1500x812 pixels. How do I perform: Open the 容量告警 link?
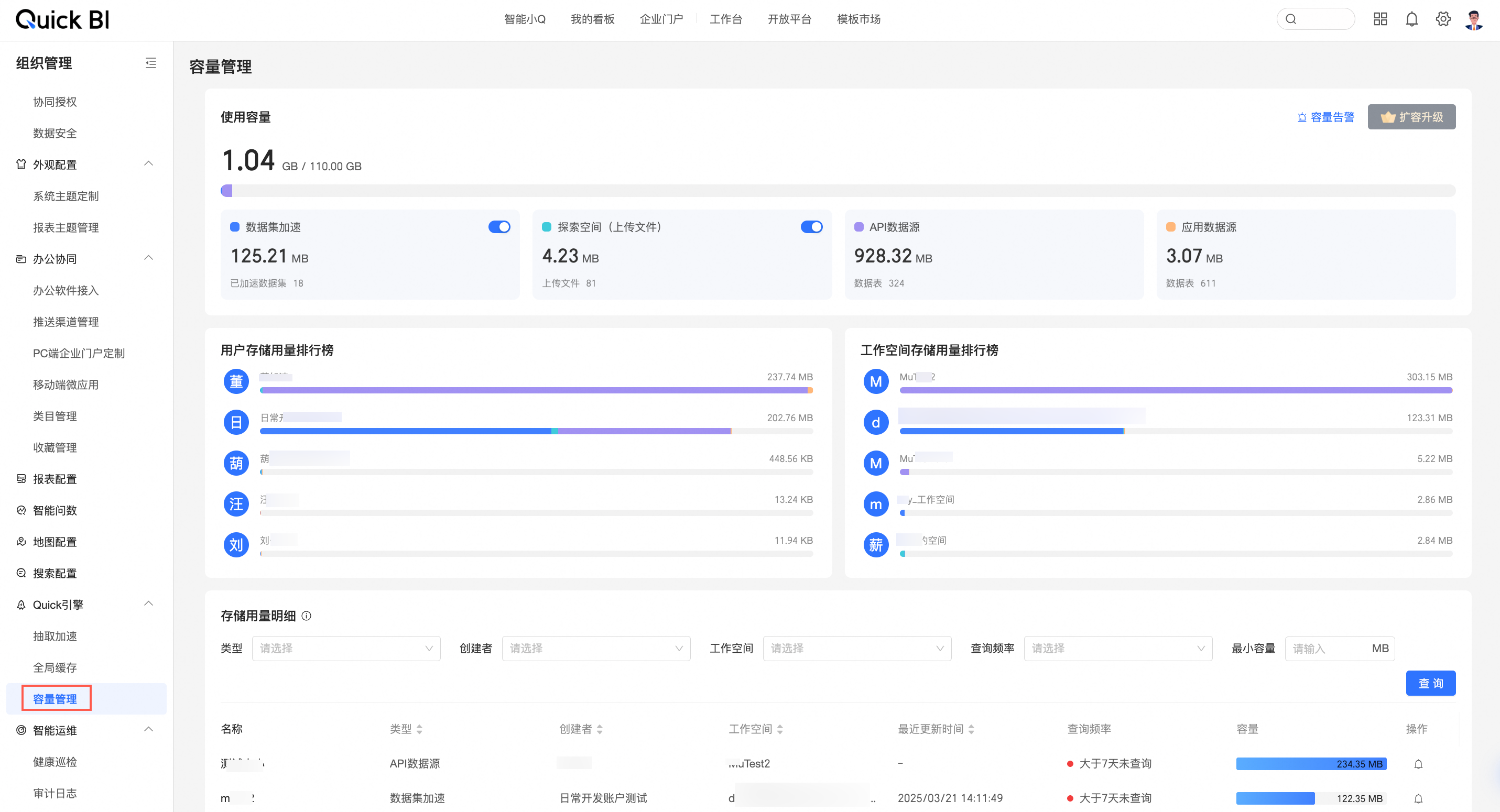click(x=1325, y=117)
